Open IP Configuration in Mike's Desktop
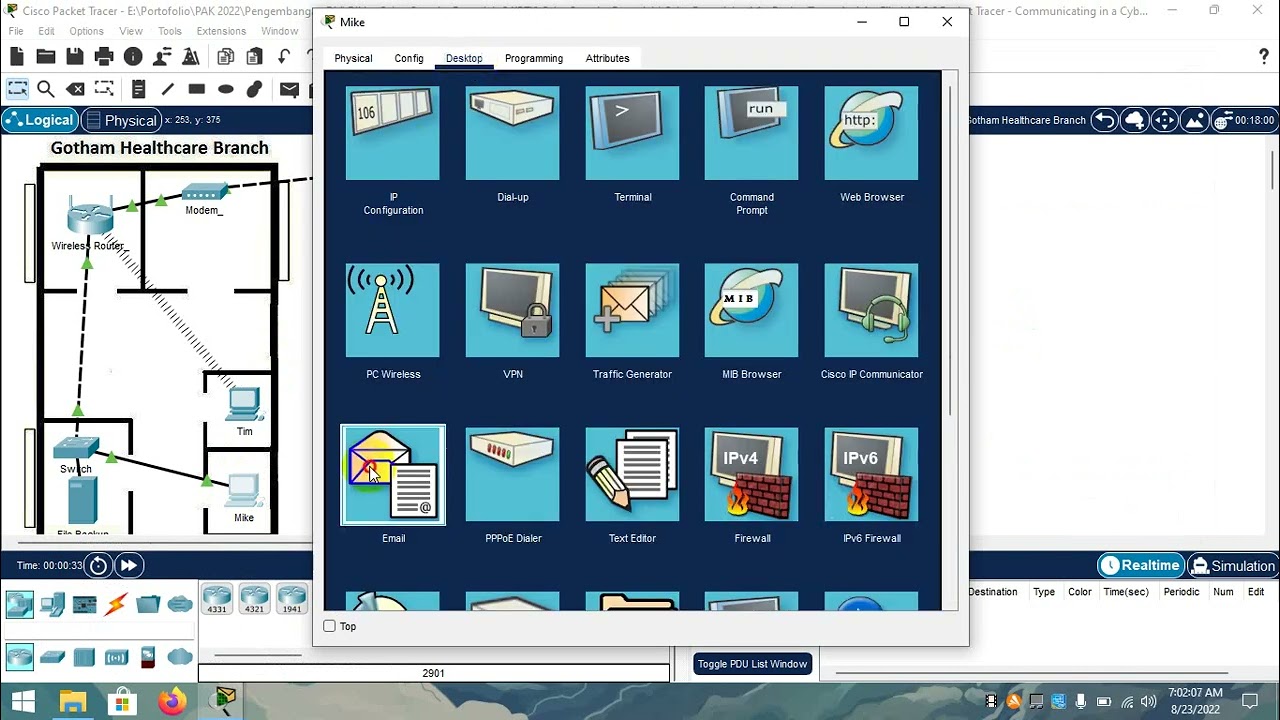1280x720 pixels. [393, 133]
